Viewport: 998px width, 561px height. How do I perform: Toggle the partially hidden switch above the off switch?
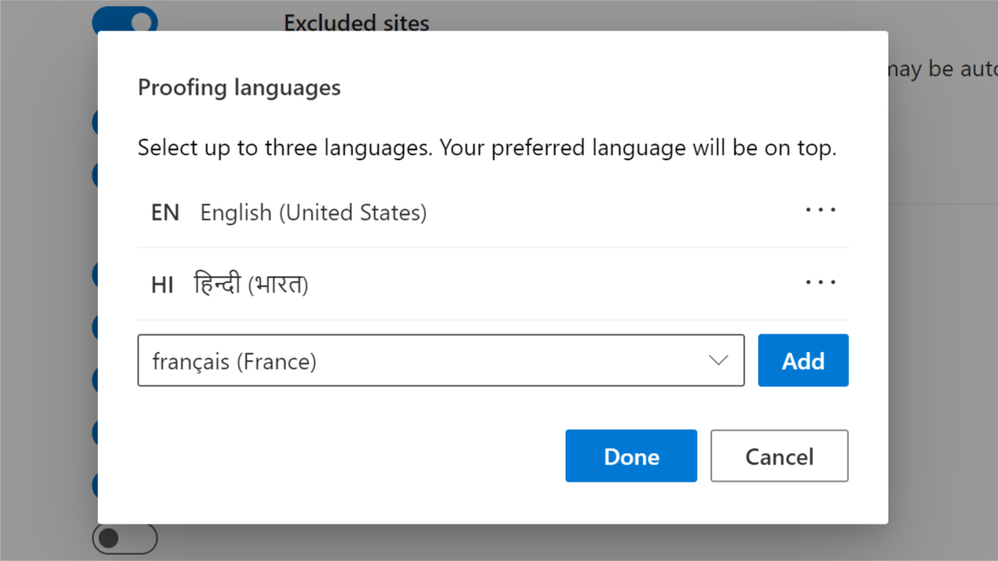(95, 485)
